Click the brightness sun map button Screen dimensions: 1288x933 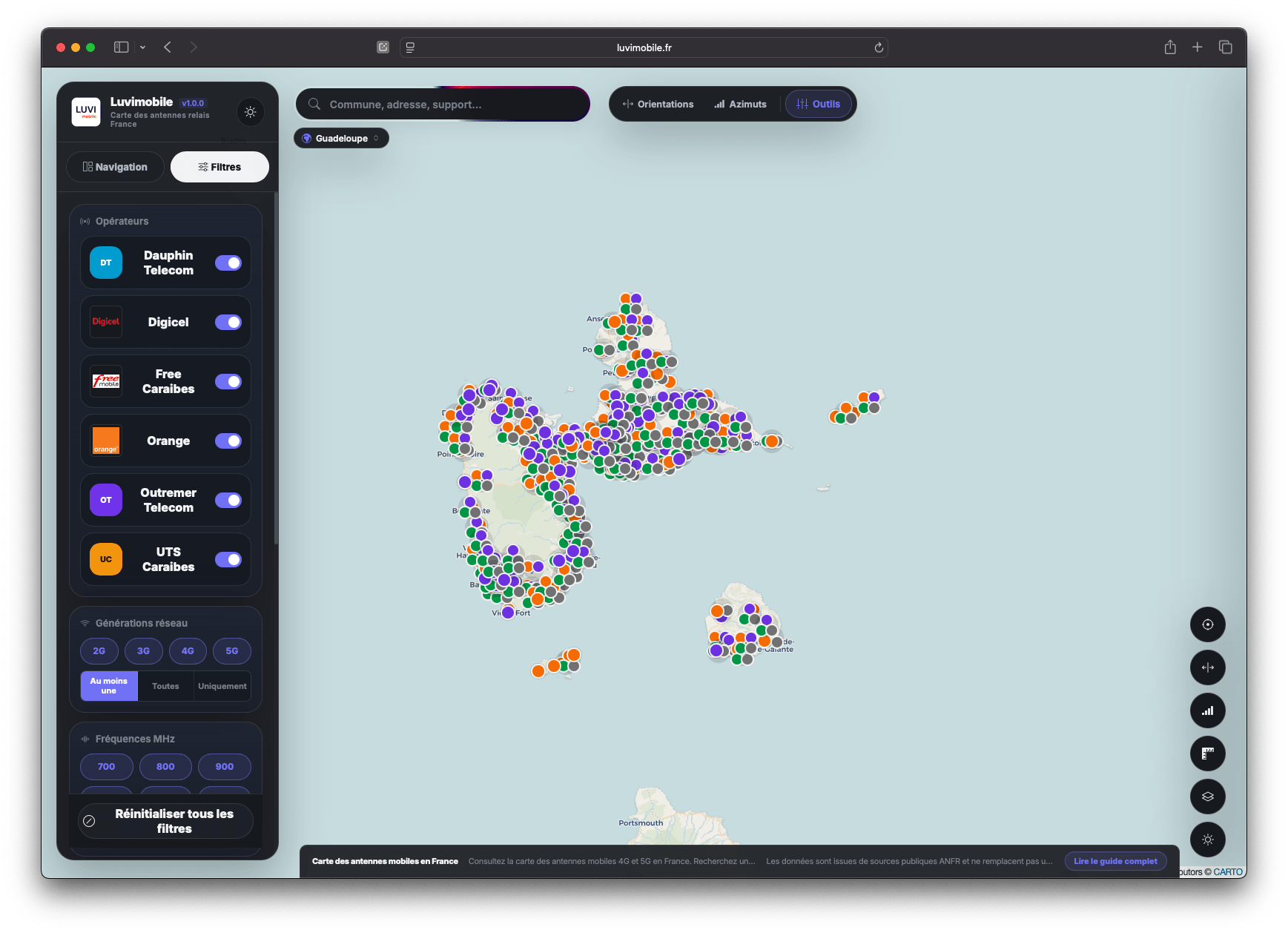pos(1207,840)
